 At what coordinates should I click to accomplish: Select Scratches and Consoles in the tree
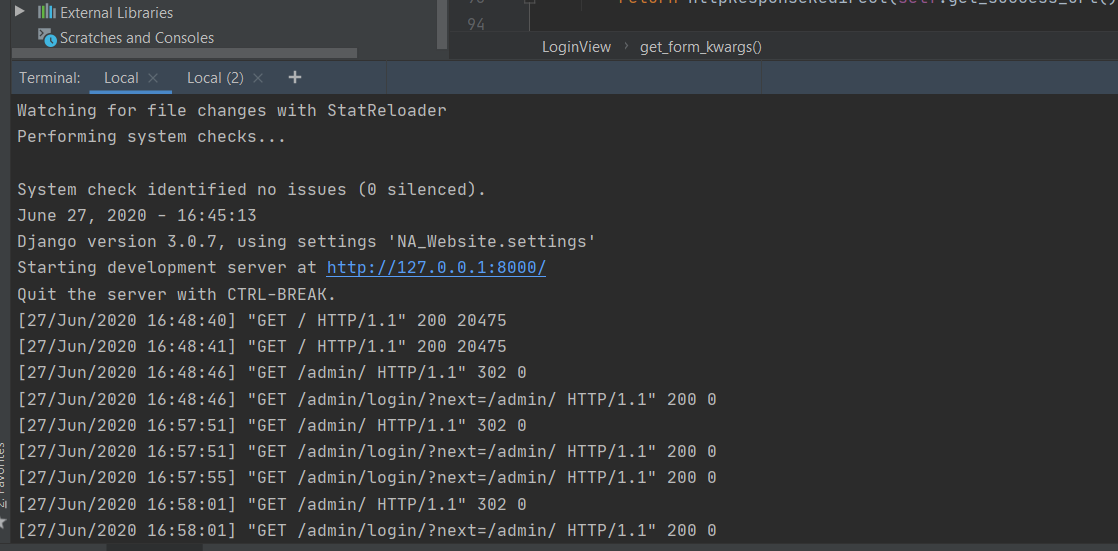click(x=137, y=38)
